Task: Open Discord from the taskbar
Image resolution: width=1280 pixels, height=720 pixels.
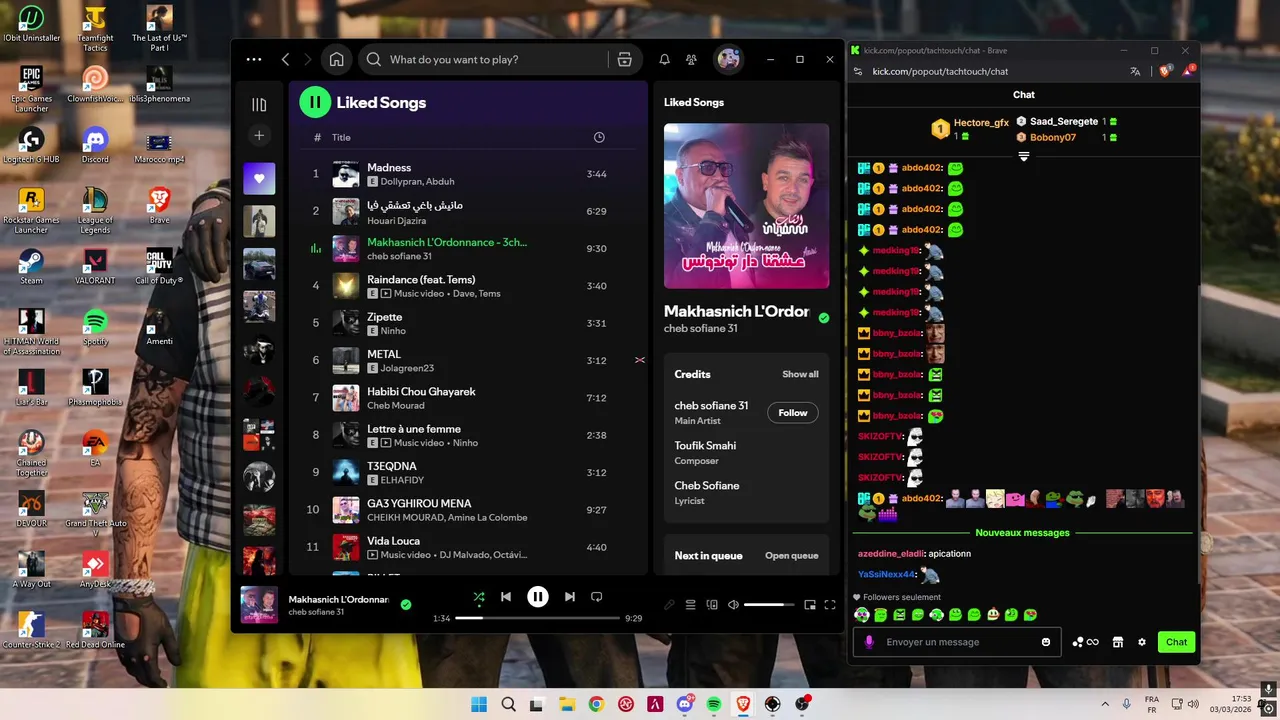Action: pos(685,704)
